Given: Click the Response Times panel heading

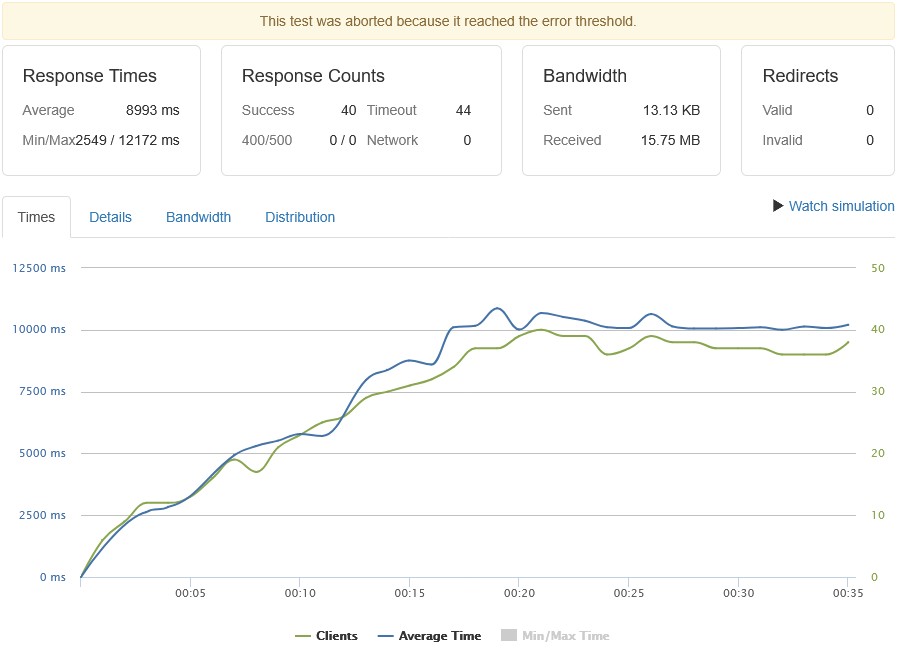Looking at the screenshot, I should (x=89, y=76).
